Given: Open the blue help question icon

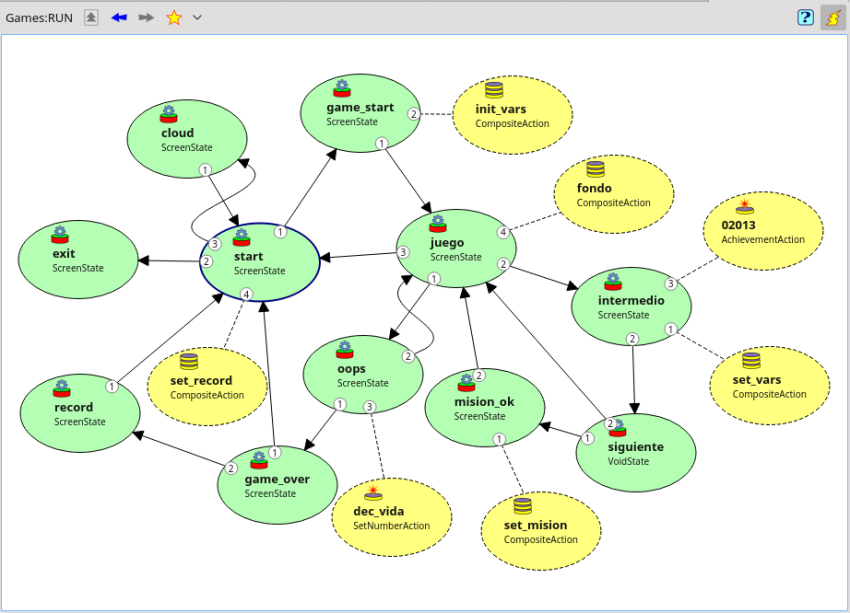Looking at the screenshot, I should point(805,17).
